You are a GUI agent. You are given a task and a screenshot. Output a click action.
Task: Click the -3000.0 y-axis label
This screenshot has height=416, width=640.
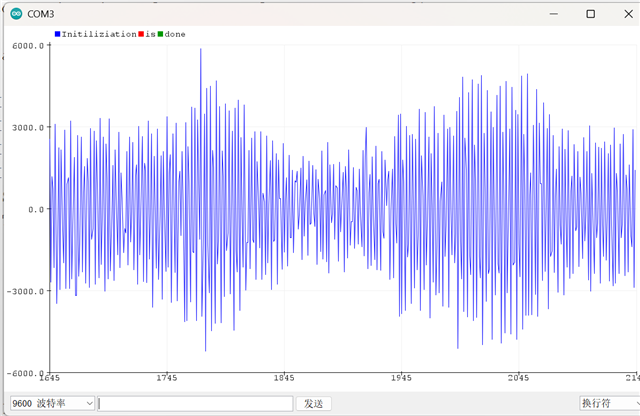[25, 291]
